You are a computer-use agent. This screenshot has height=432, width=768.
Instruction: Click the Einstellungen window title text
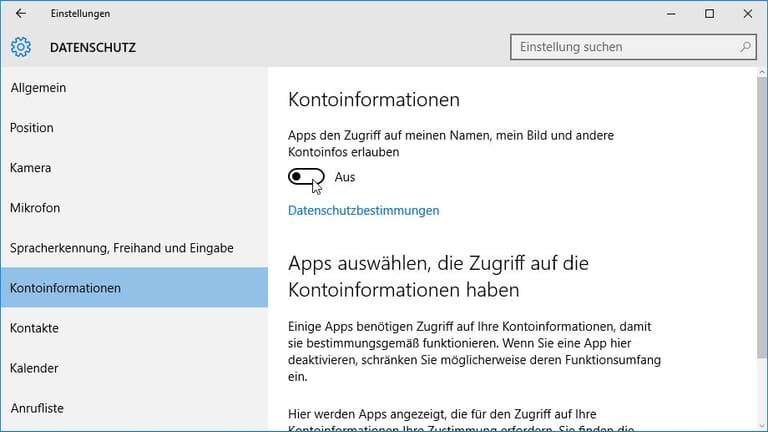[80, 14]
